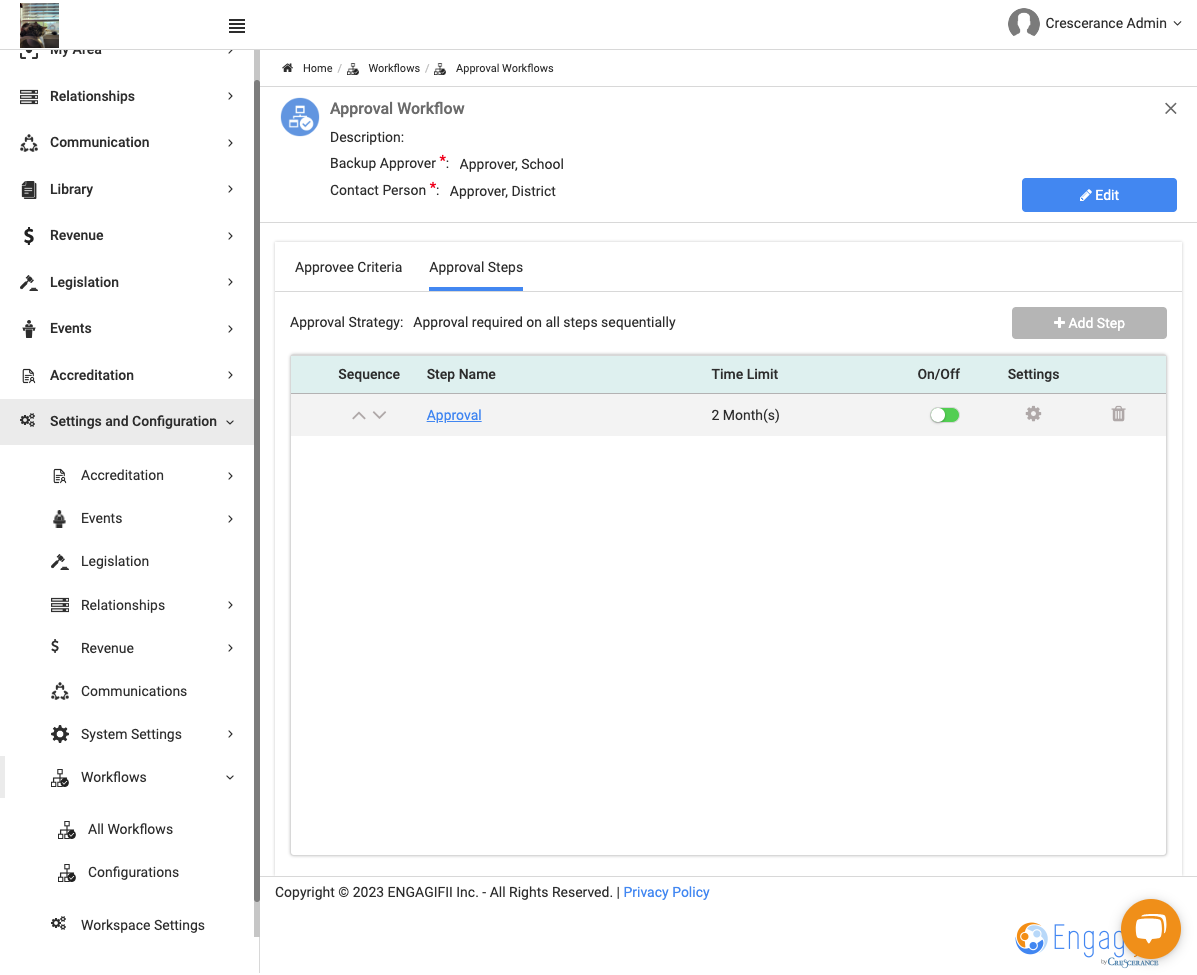The image size is (1197, 975).
Task: Go to Home breadcrumb link
Action: point(318,68)
